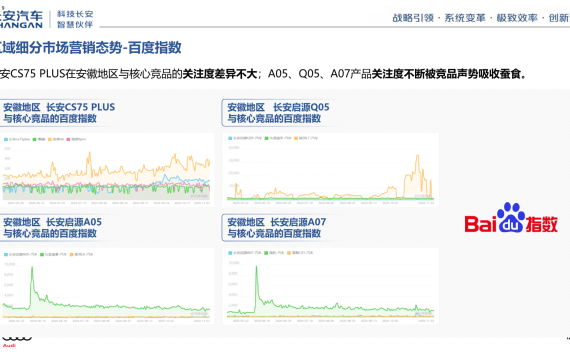This screenshot has width=570, height=360.
Task: Select the 长安启源Q05 chart title box
Action: coord(278,113)
